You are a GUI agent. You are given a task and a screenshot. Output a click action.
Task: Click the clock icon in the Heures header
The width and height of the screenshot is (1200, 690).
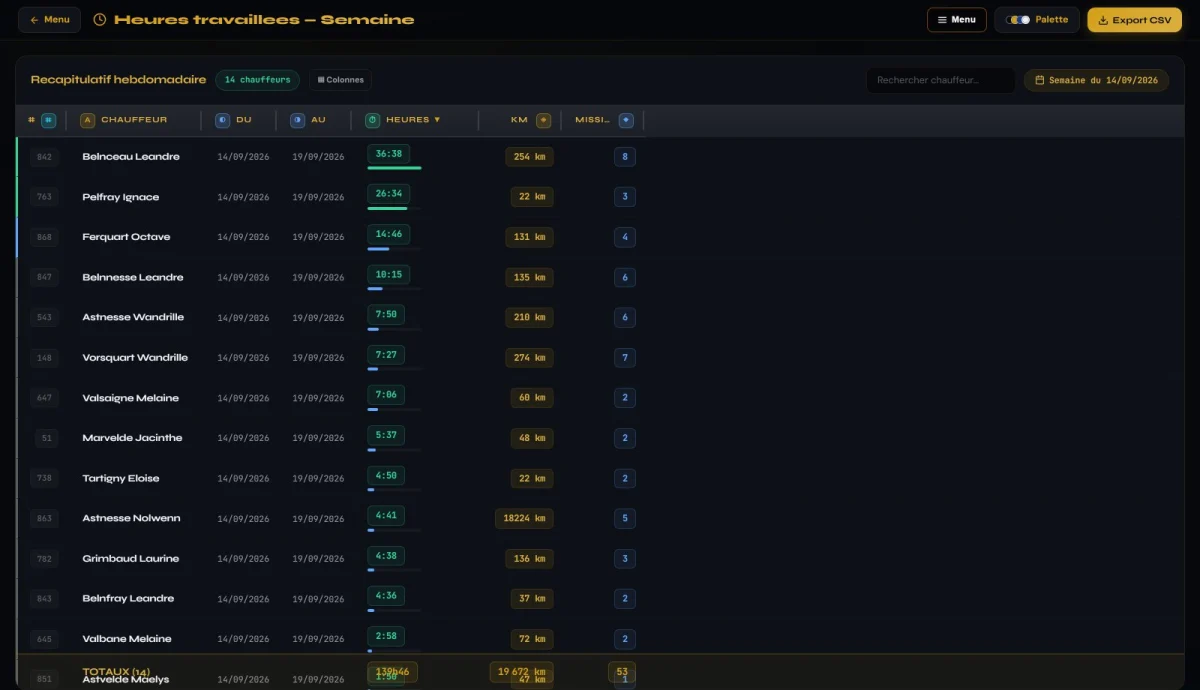coord(373,120)
